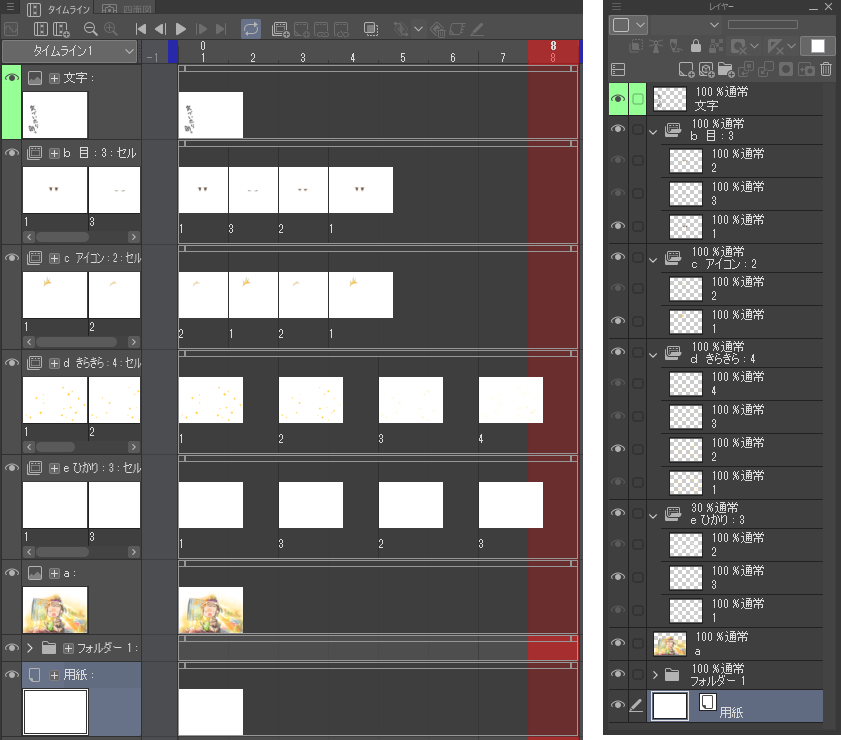This screenshot has width=841, height=740.
Task: Collapse the d きらきら animation folder
Action: click(654, 352)
